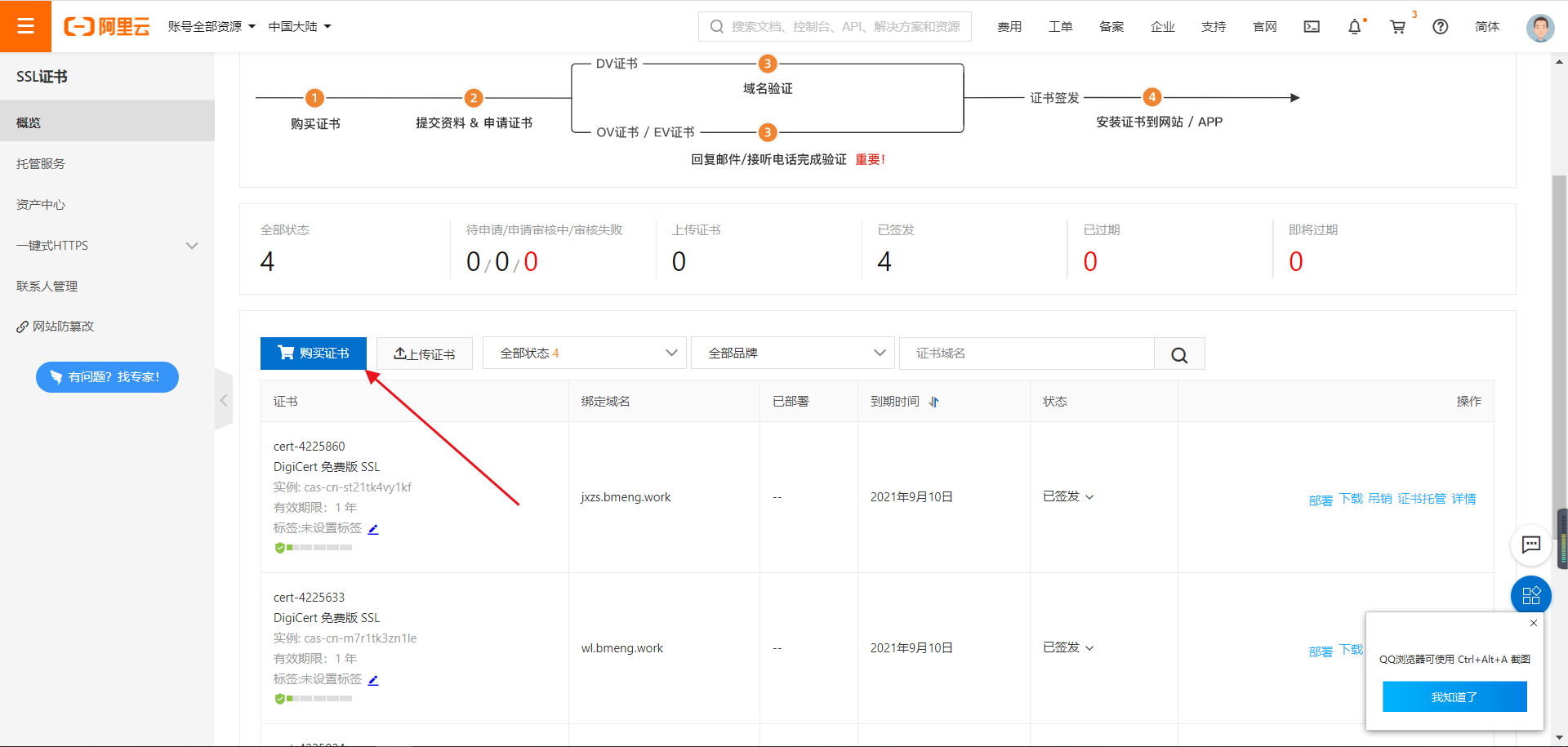The width and height of the screenshot is (1568, 747).
Task: Click the help question mark icon
Action: click(x=1441, y=27)
